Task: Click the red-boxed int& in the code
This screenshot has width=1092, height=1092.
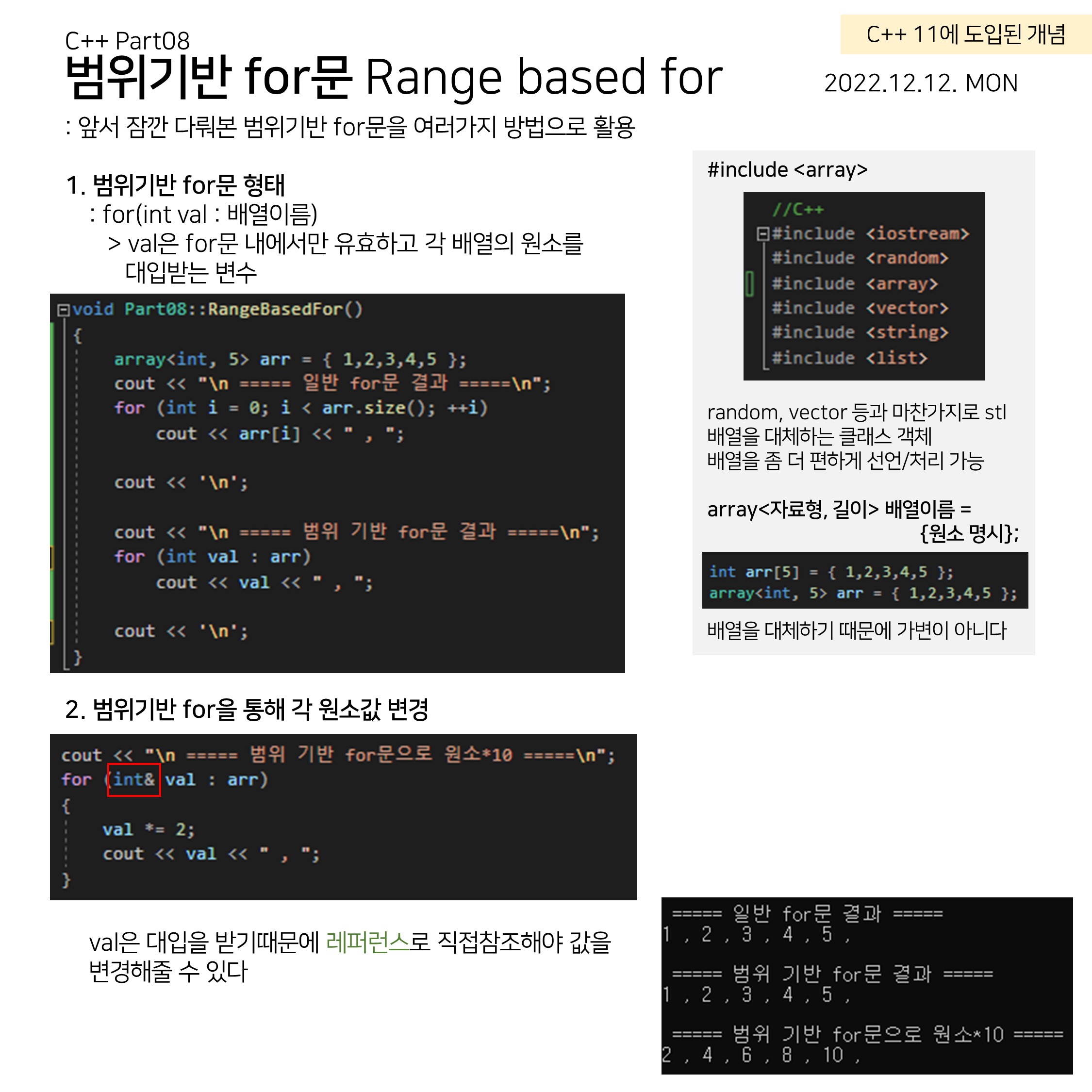Action: [x=134, y=779]
